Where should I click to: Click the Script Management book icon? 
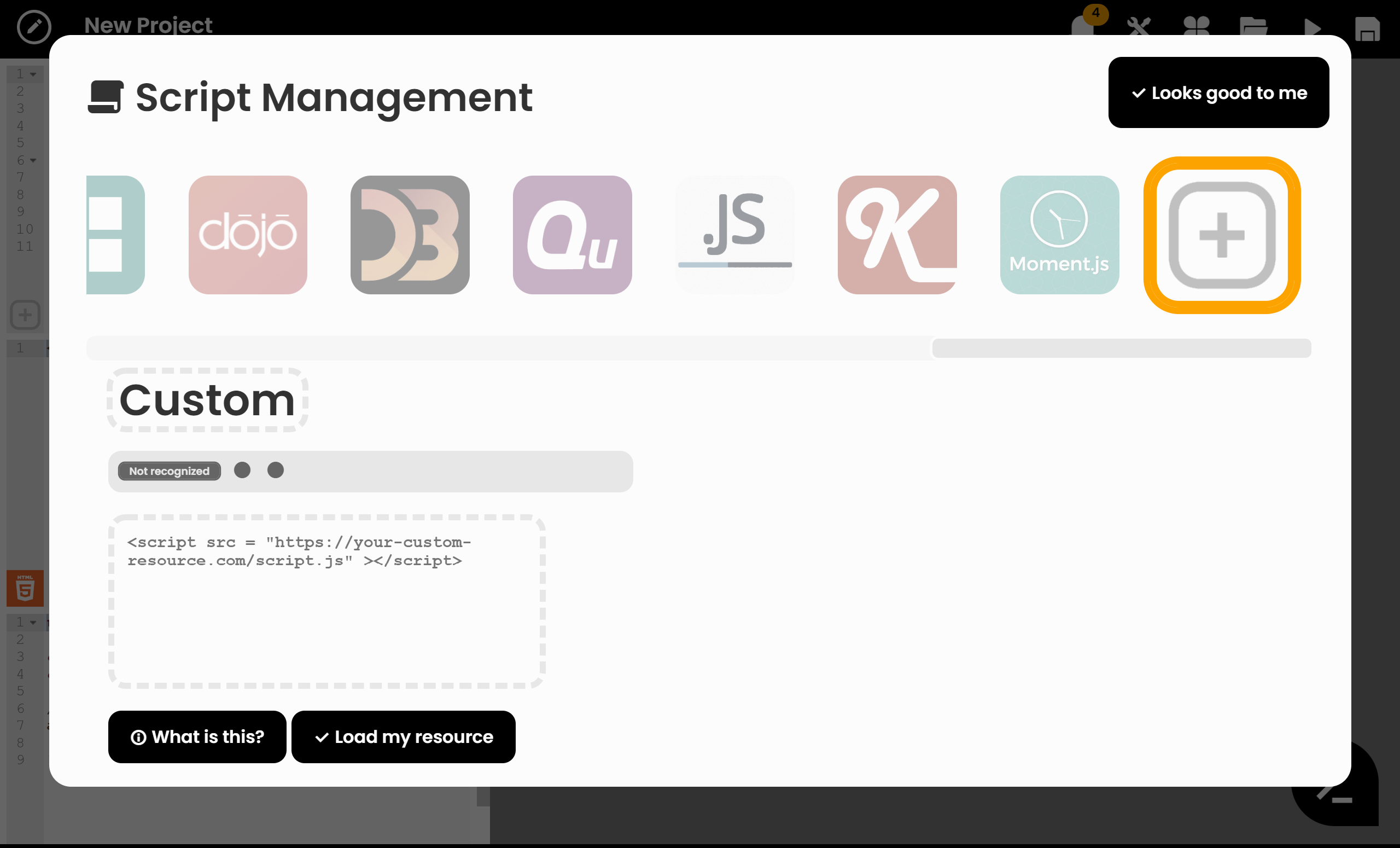tap(106, 97)
